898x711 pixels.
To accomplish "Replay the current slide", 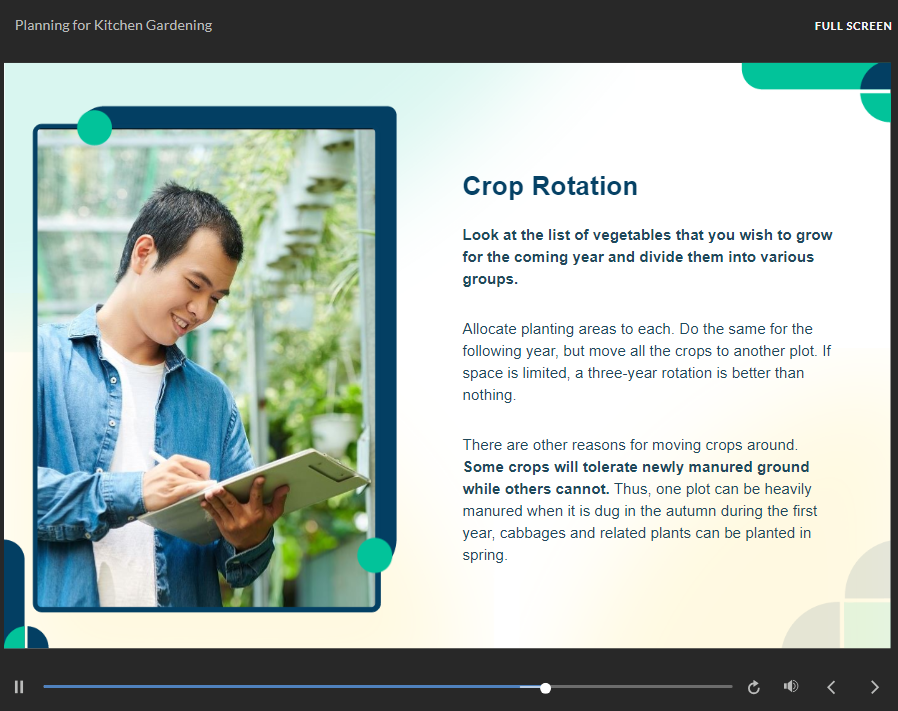I will click(x=754, y=687).
